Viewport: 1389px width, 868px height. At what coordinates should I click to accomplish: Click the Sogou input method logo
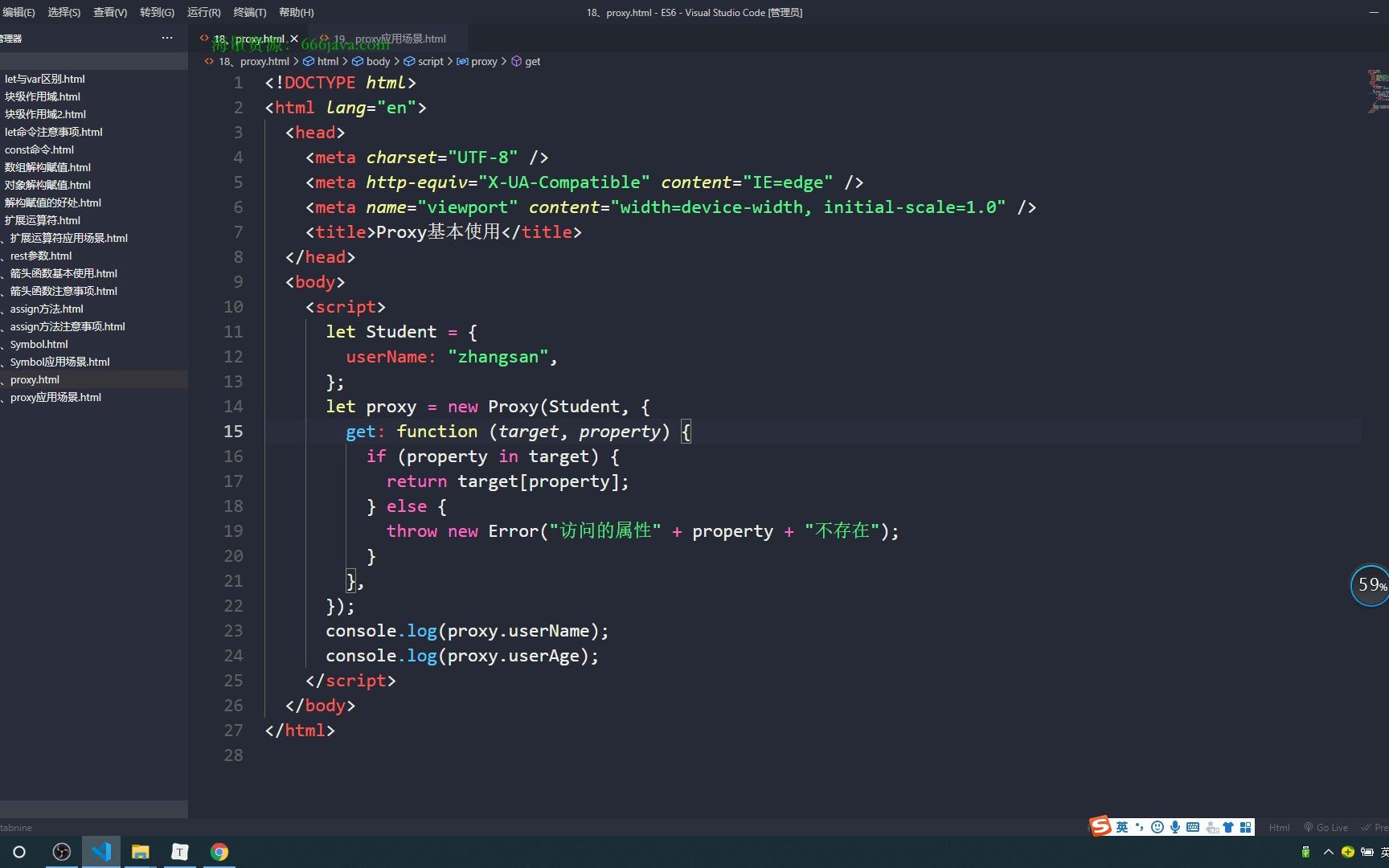point(1100,826)
